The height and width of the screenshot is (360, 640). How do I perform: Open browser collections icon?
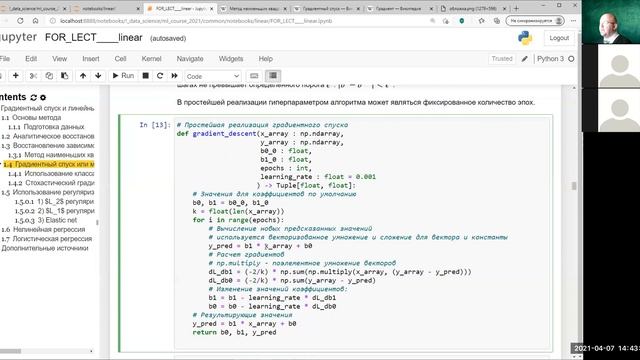[497, 21]
